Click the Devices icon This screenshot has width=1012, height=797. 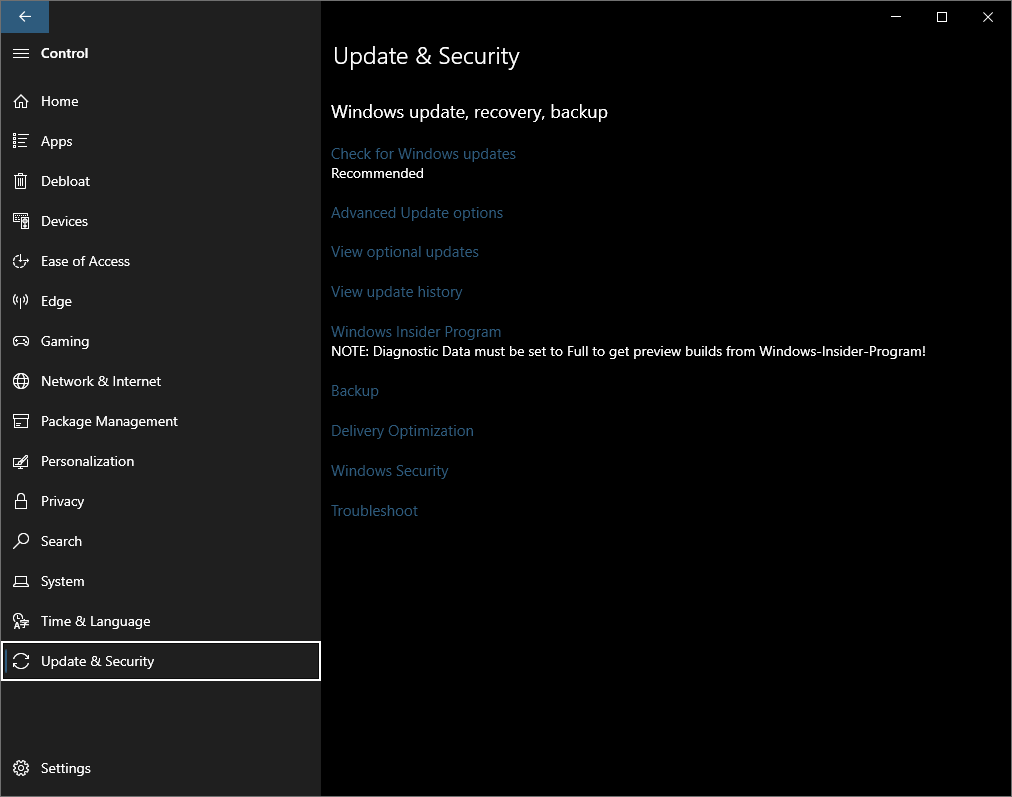coord(21,221)
